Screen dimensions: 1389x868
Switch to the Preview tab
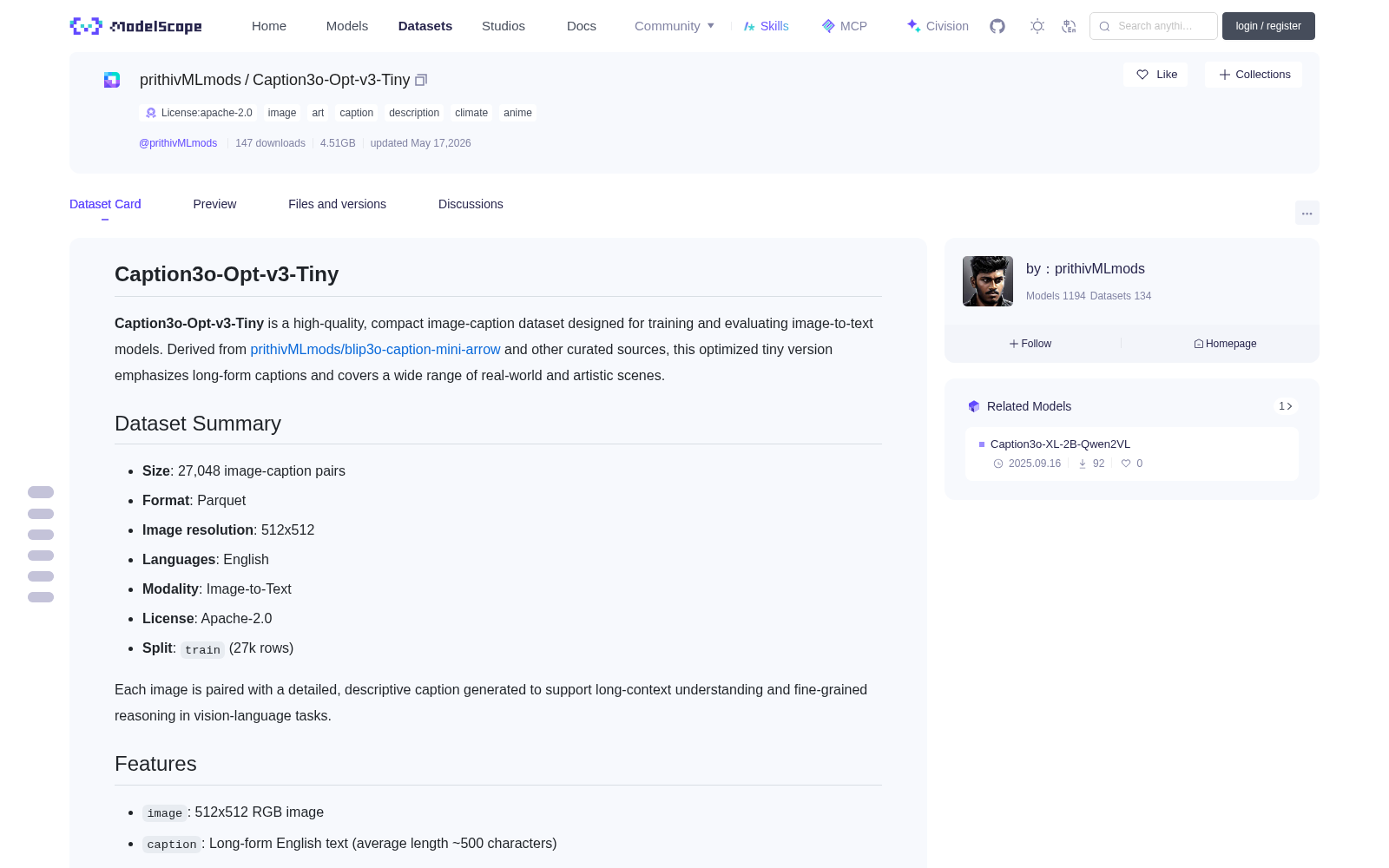(x=214, y=204)
